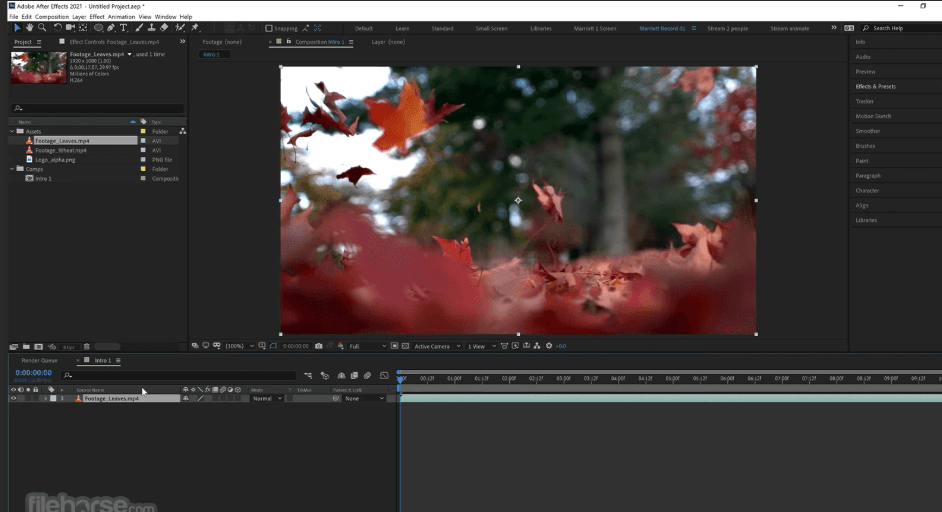Screen dimensions: 942x512
Task: Click the Reset Exposure icon in viewer
Action: 548,346
